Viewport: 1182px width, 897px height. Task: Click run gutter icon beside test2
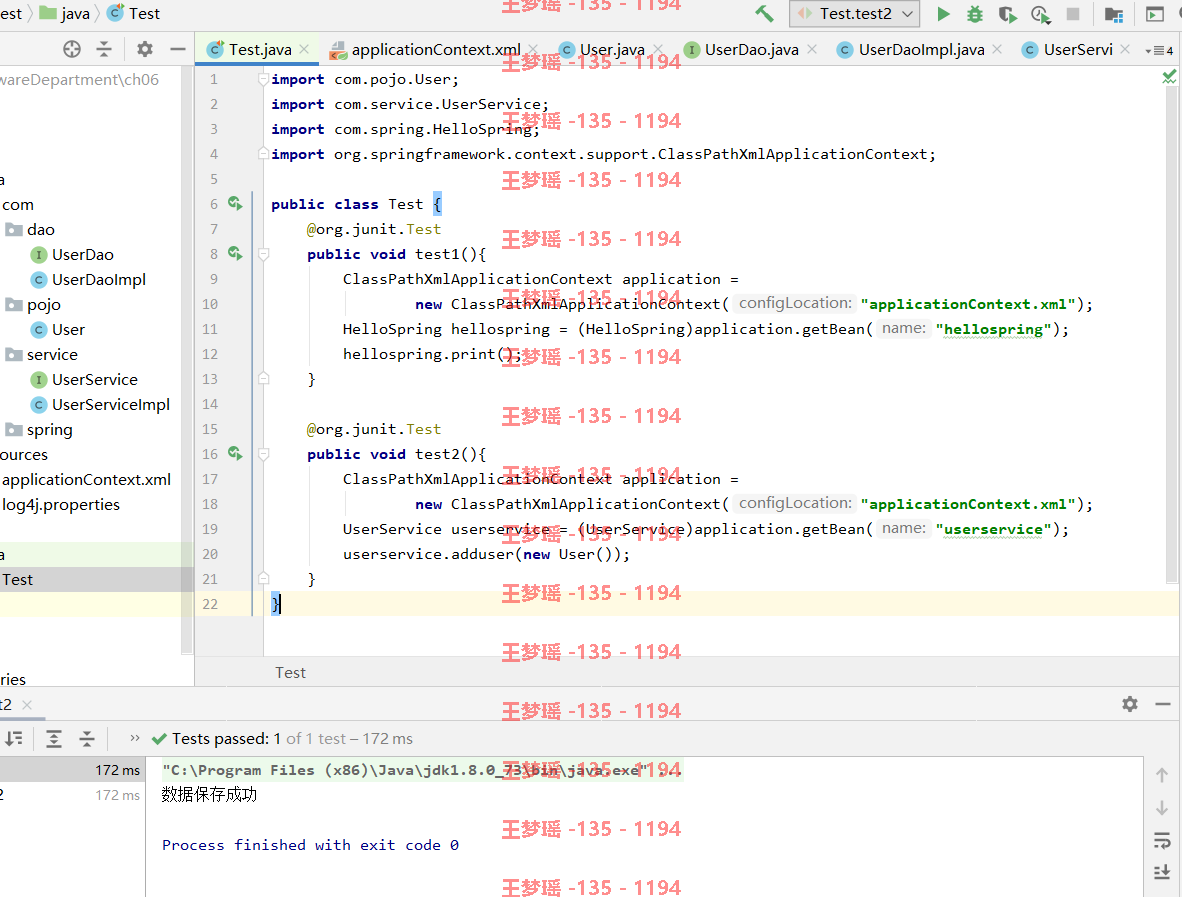[235, 453]
